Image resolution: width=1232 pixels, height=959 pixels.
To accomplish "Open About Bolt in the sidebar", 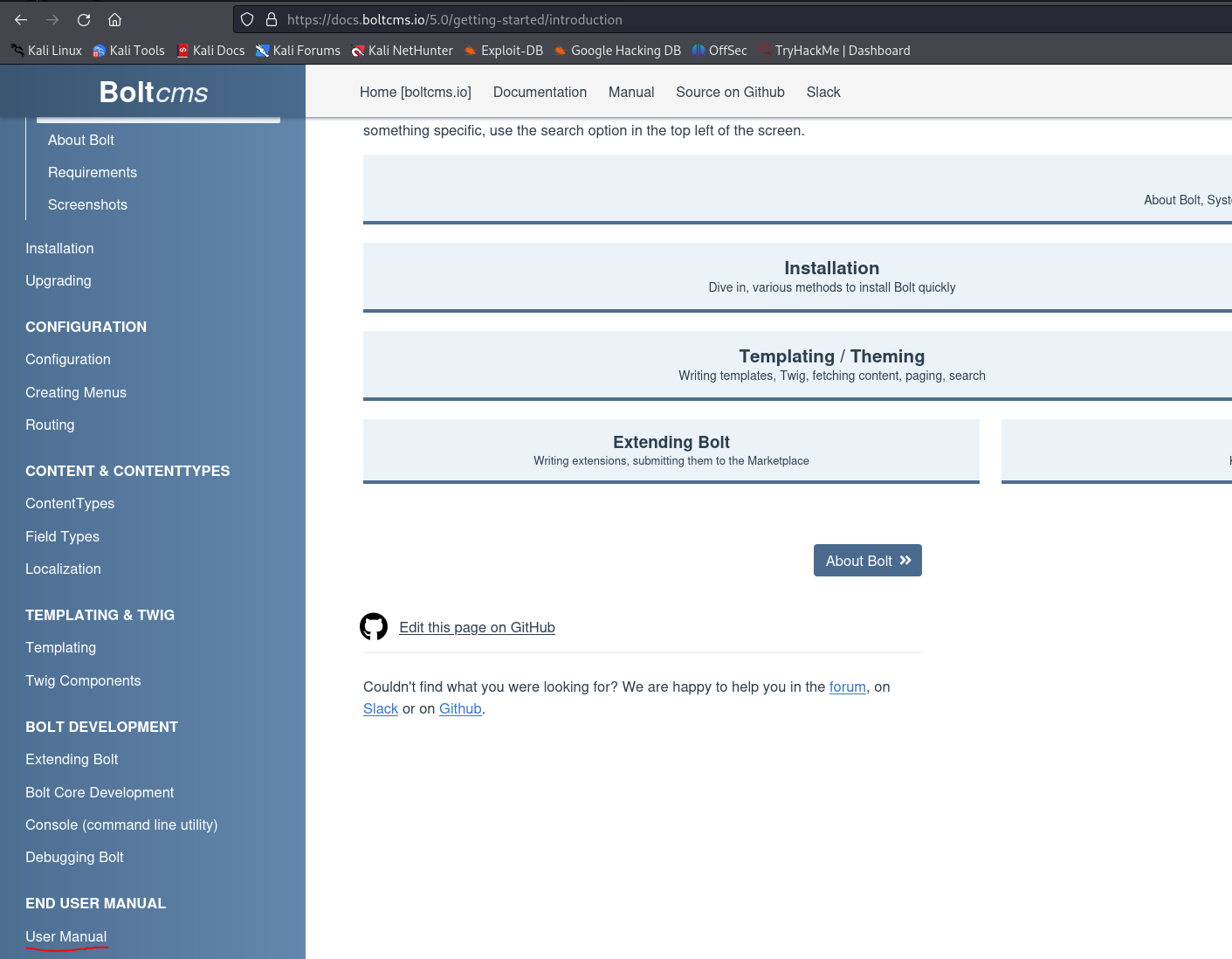I will click(81, 140).
